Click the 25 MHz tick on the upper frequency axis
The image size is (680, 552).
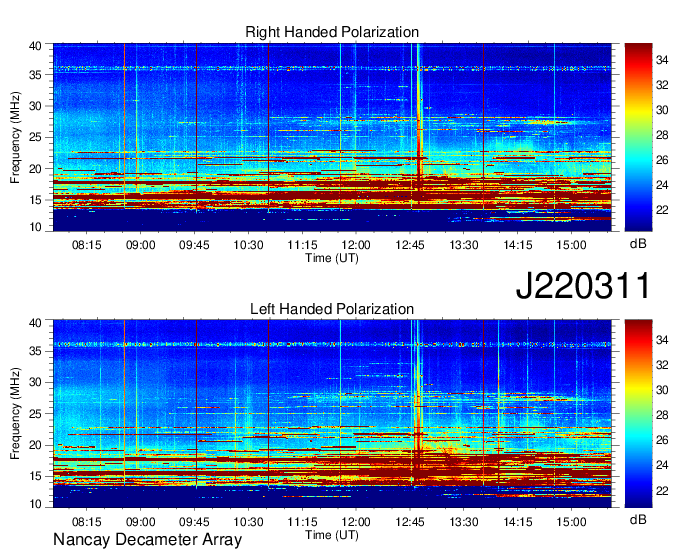[x=35, y=137]
